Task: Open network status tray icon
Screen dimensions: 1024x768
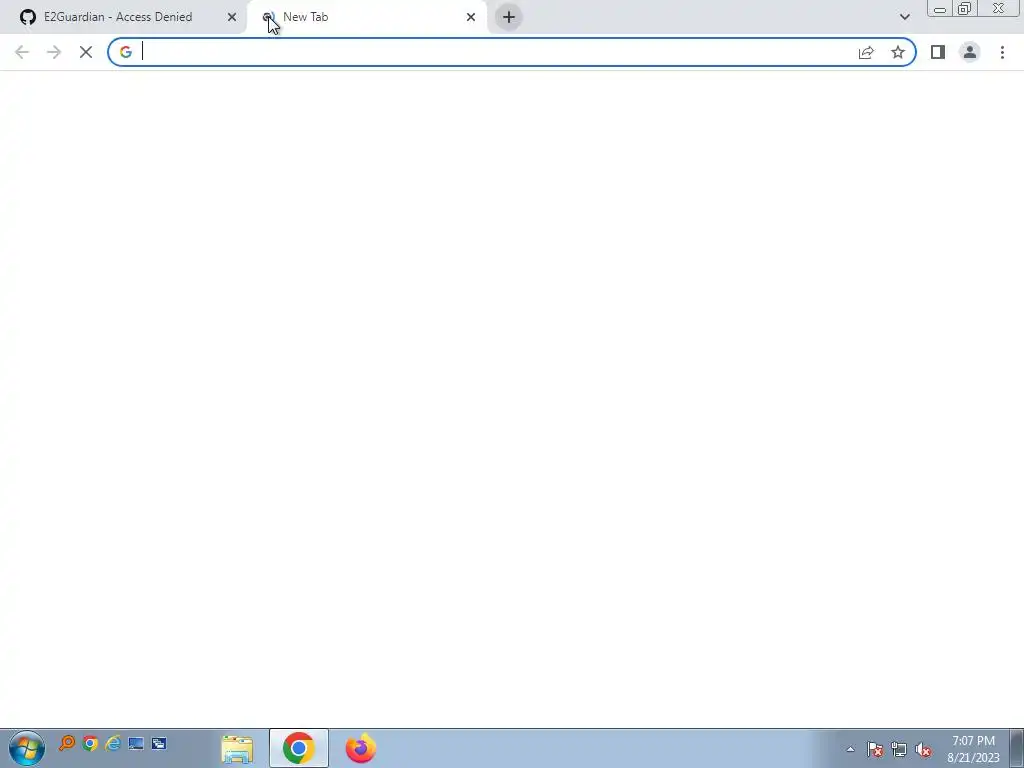Action: 899,749
